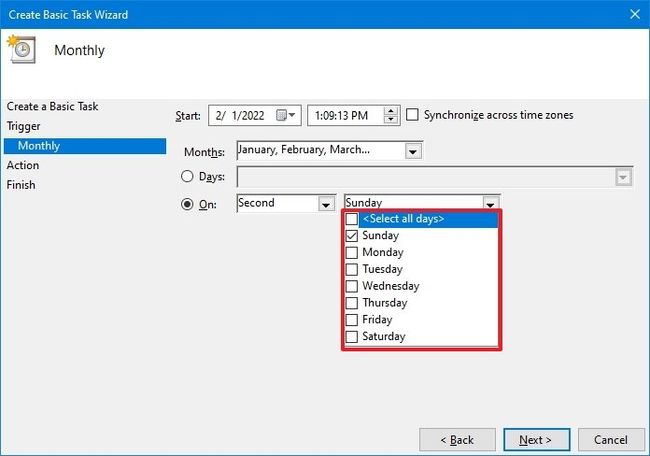Enable Synchronize across time zones
650x456 pixels.
[413, 115]
